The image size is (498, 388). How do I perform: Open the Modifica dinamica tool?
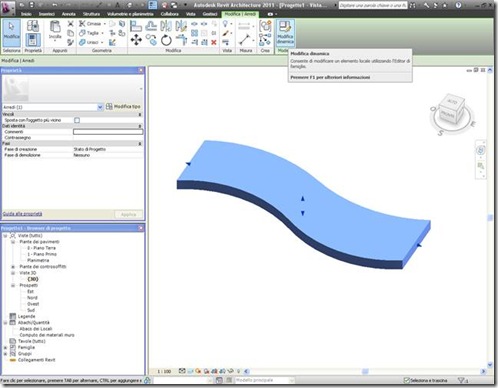285,33
